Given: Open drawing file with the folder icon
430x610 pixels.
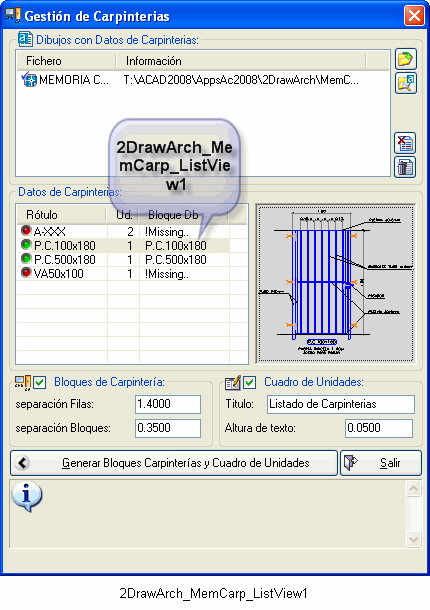Looking at the screenshot, I should click(406, 59).
